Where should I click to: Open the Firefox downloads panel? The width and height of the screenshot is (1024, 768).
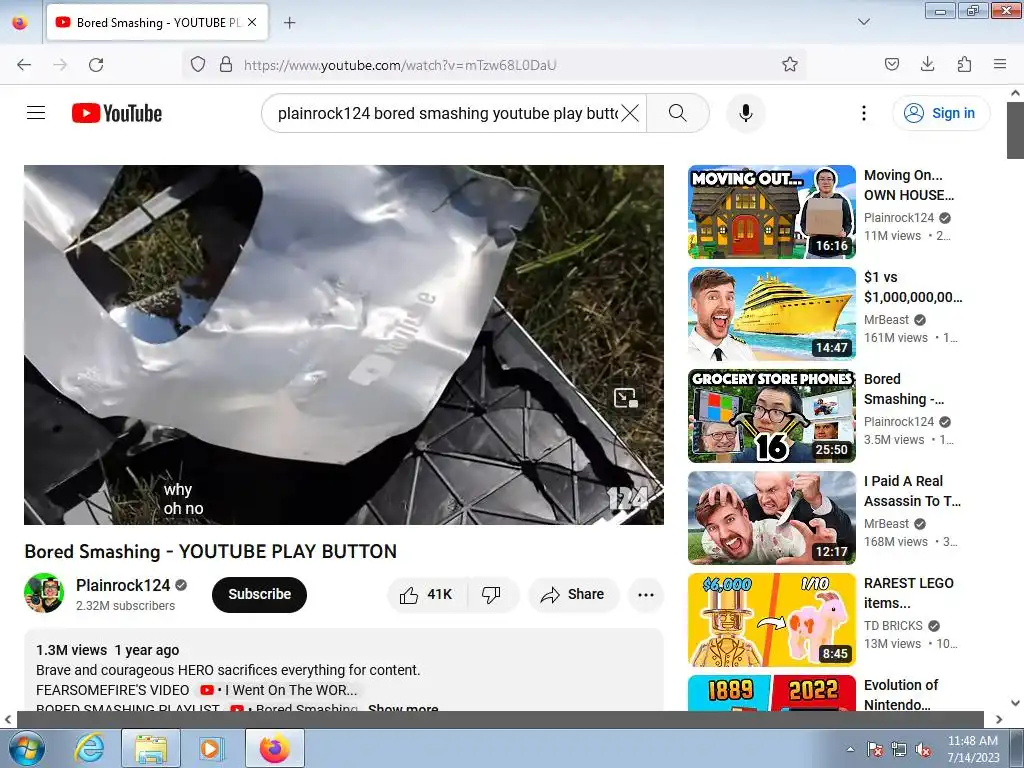coord(927,65)
